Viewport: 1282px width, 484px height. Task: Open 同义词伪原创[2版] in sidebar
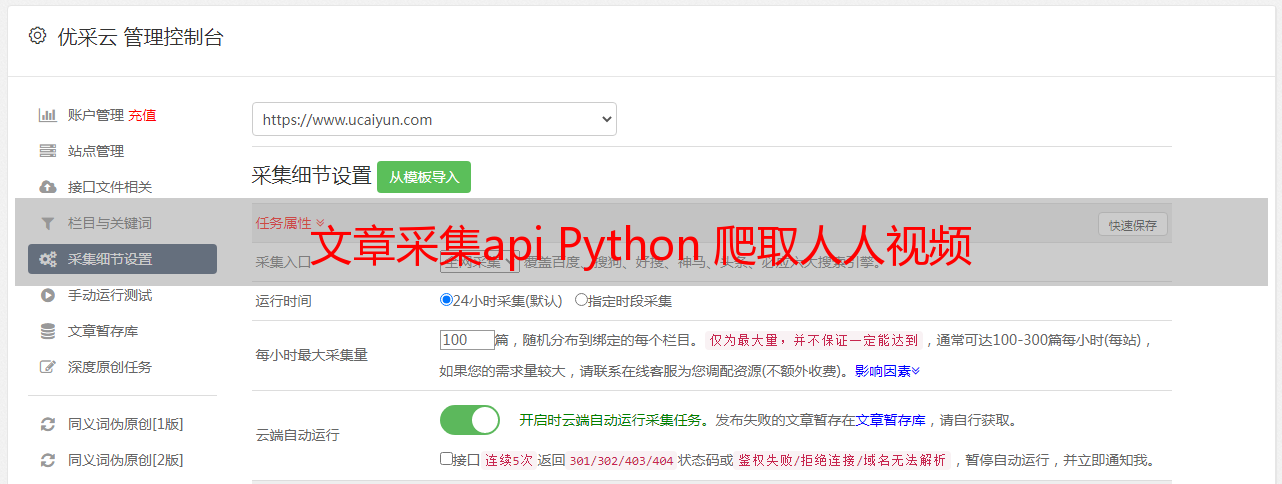click(125, 460)
